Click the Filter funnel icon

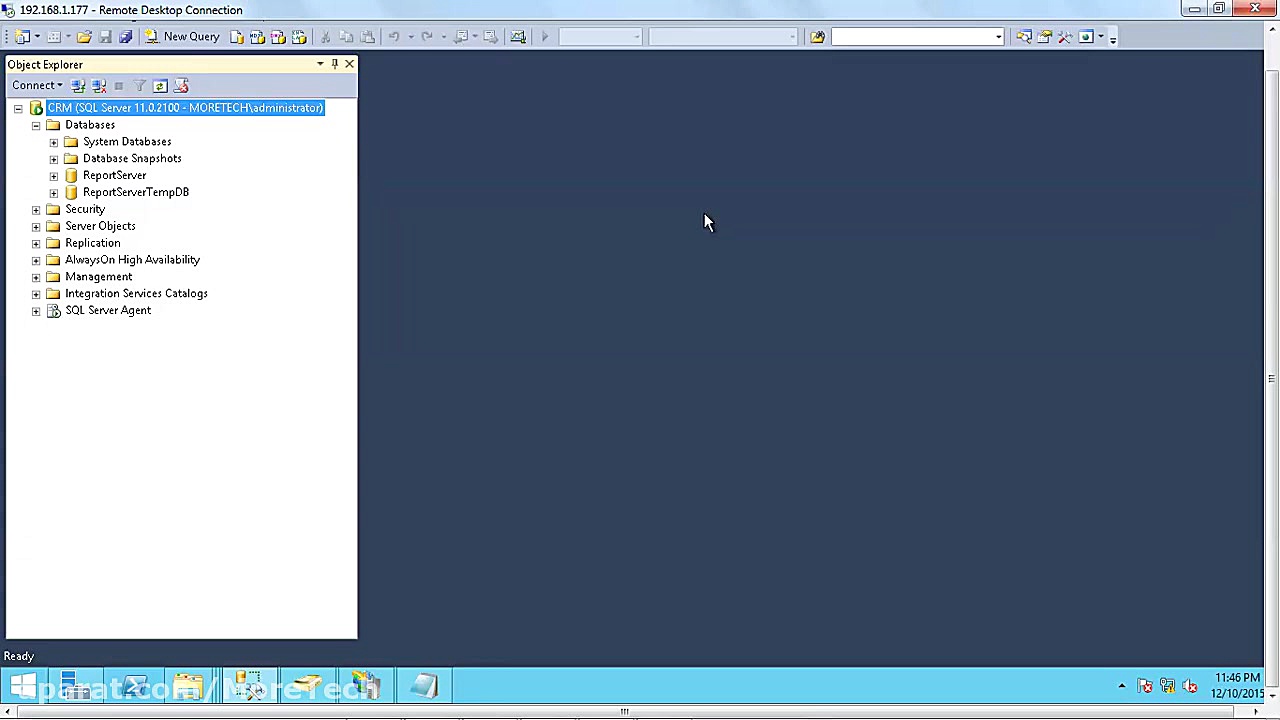(140, 86)
